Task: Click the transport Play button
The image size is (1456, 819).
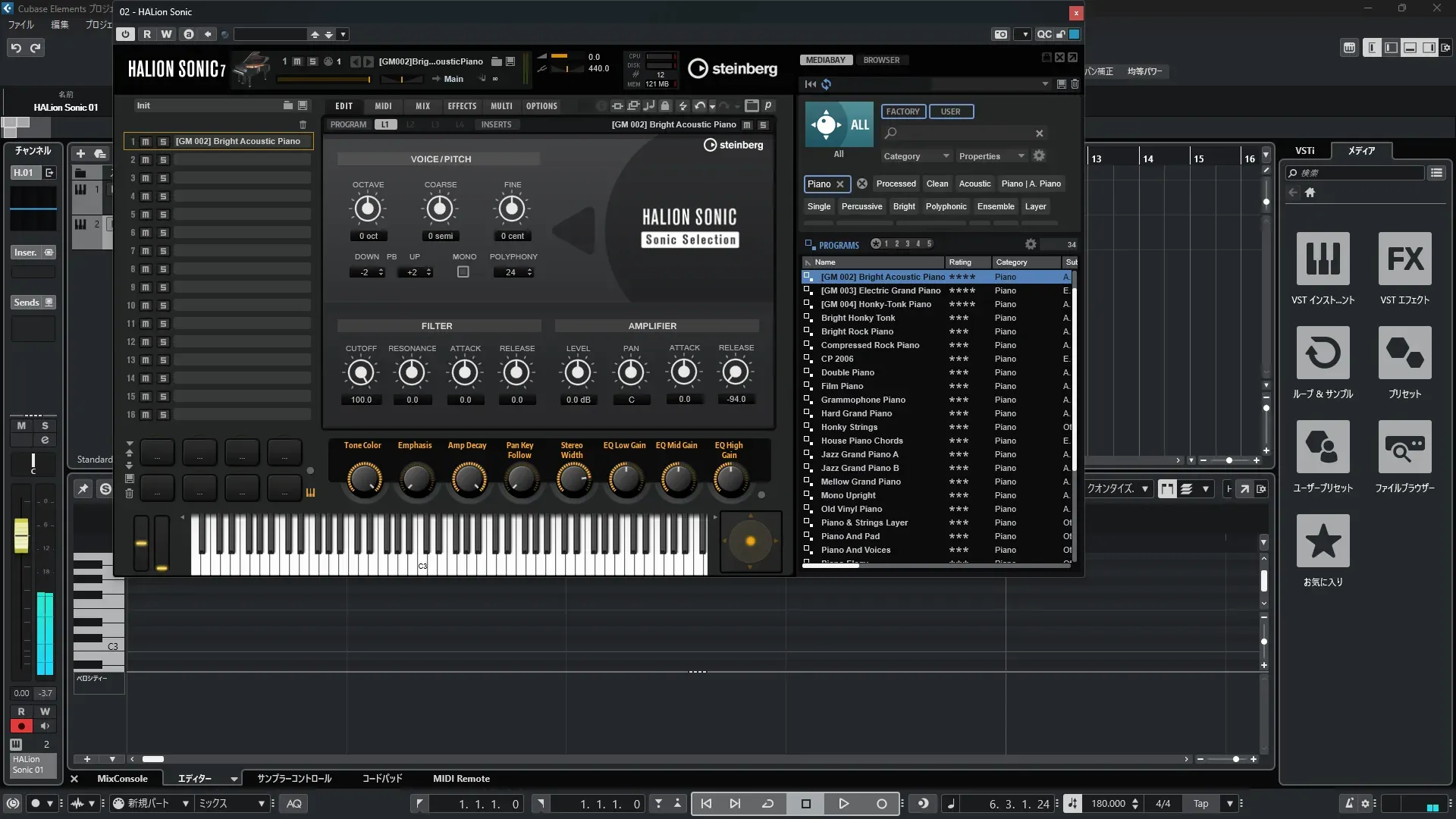Action: coord(843,804)
